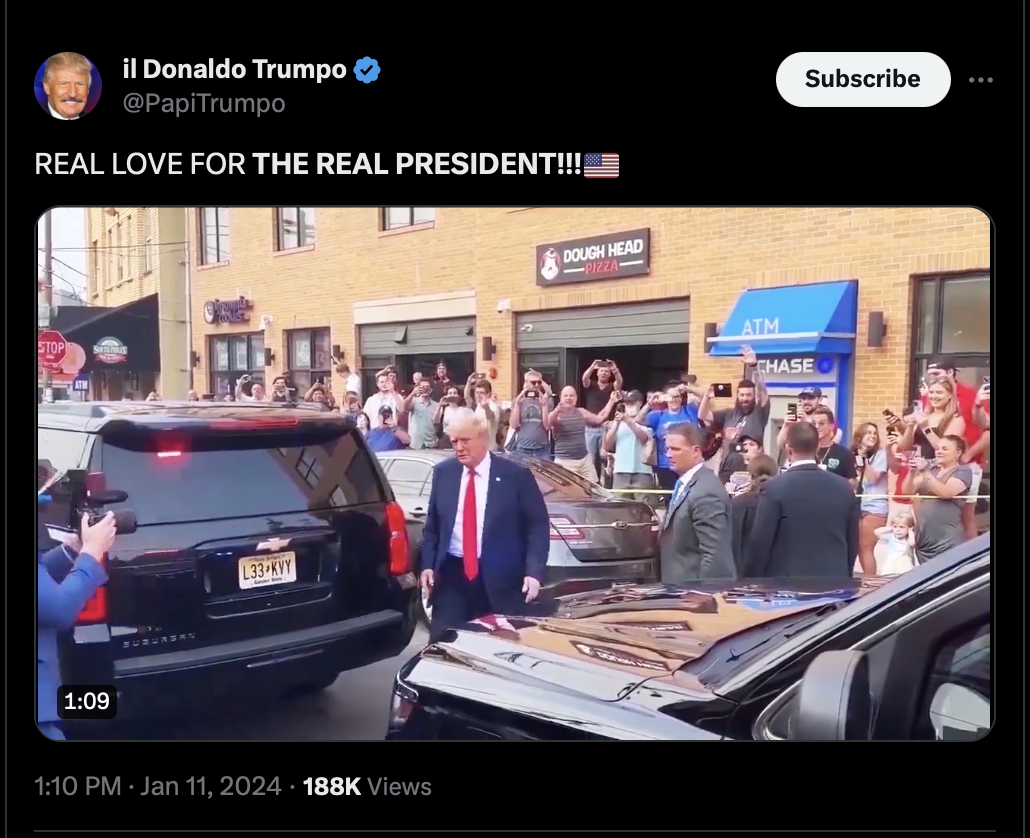Open the 1:10 PM Jan 11, 2024 timestamp

coord(158,786)
